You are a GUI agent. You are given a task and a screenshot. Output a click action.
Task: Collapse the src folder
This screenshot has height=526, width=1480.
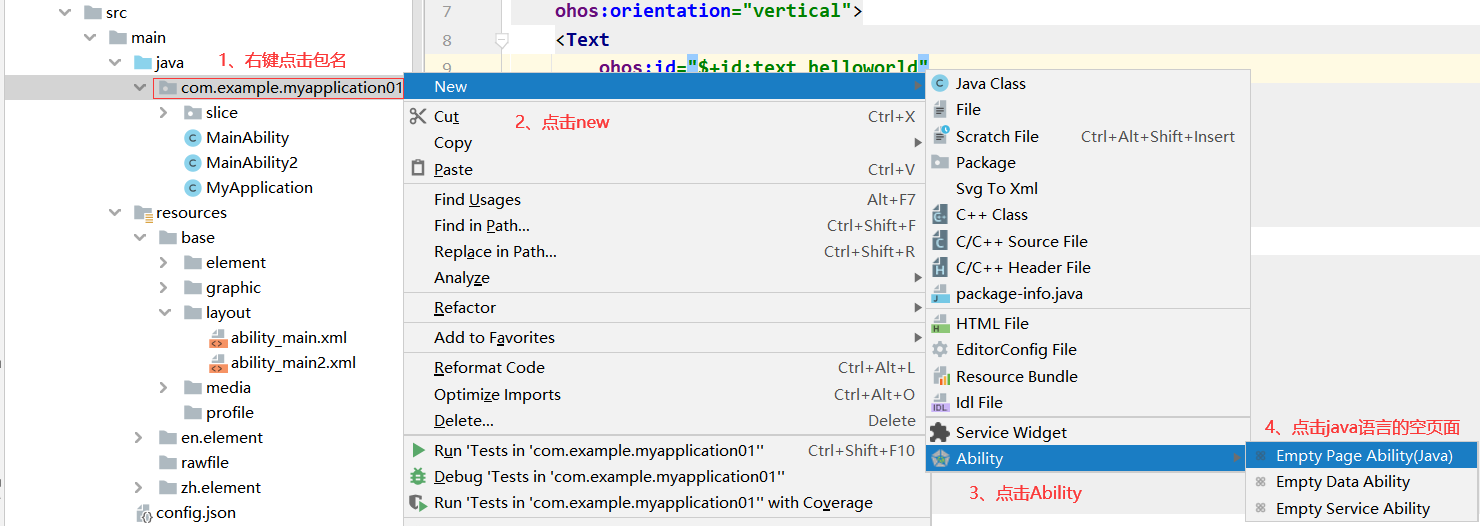(65, 13)
